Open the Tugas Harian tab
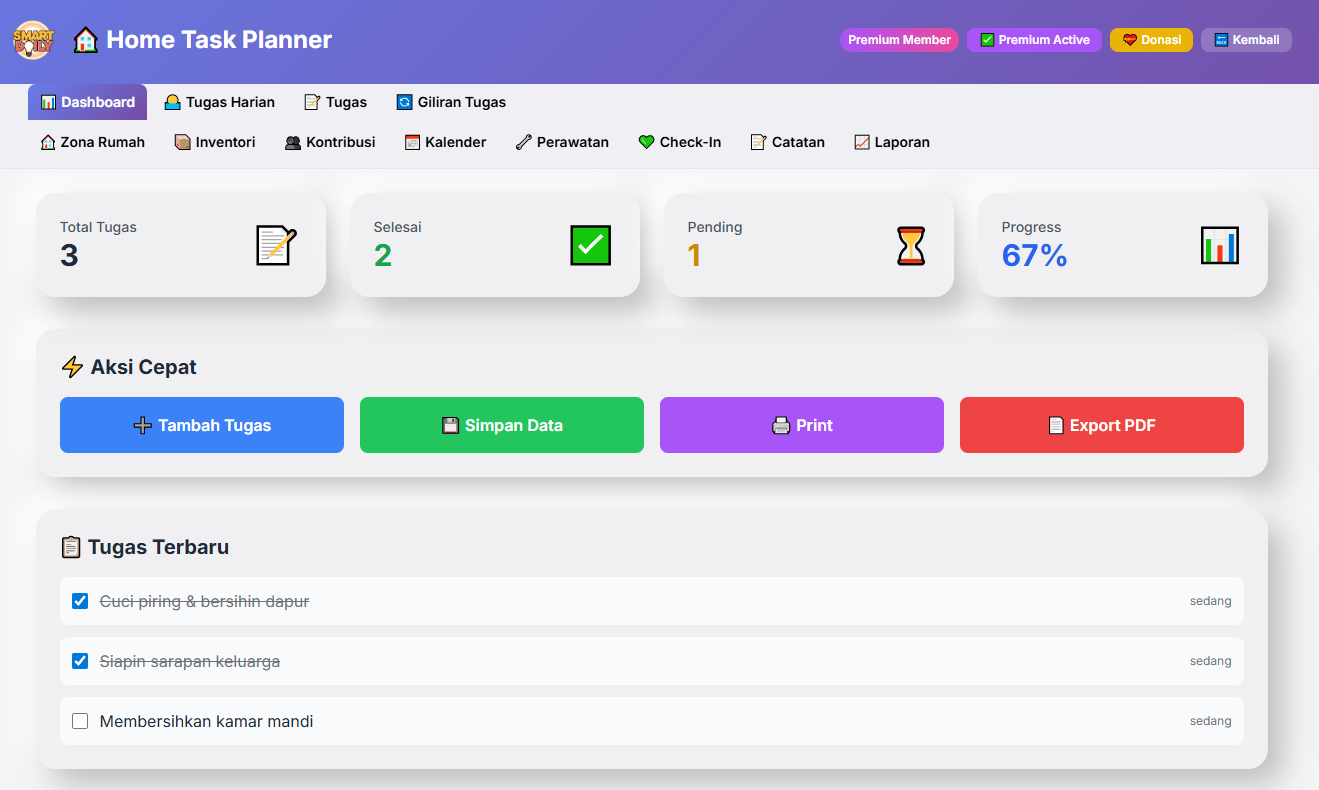 [x=219, y=102]
